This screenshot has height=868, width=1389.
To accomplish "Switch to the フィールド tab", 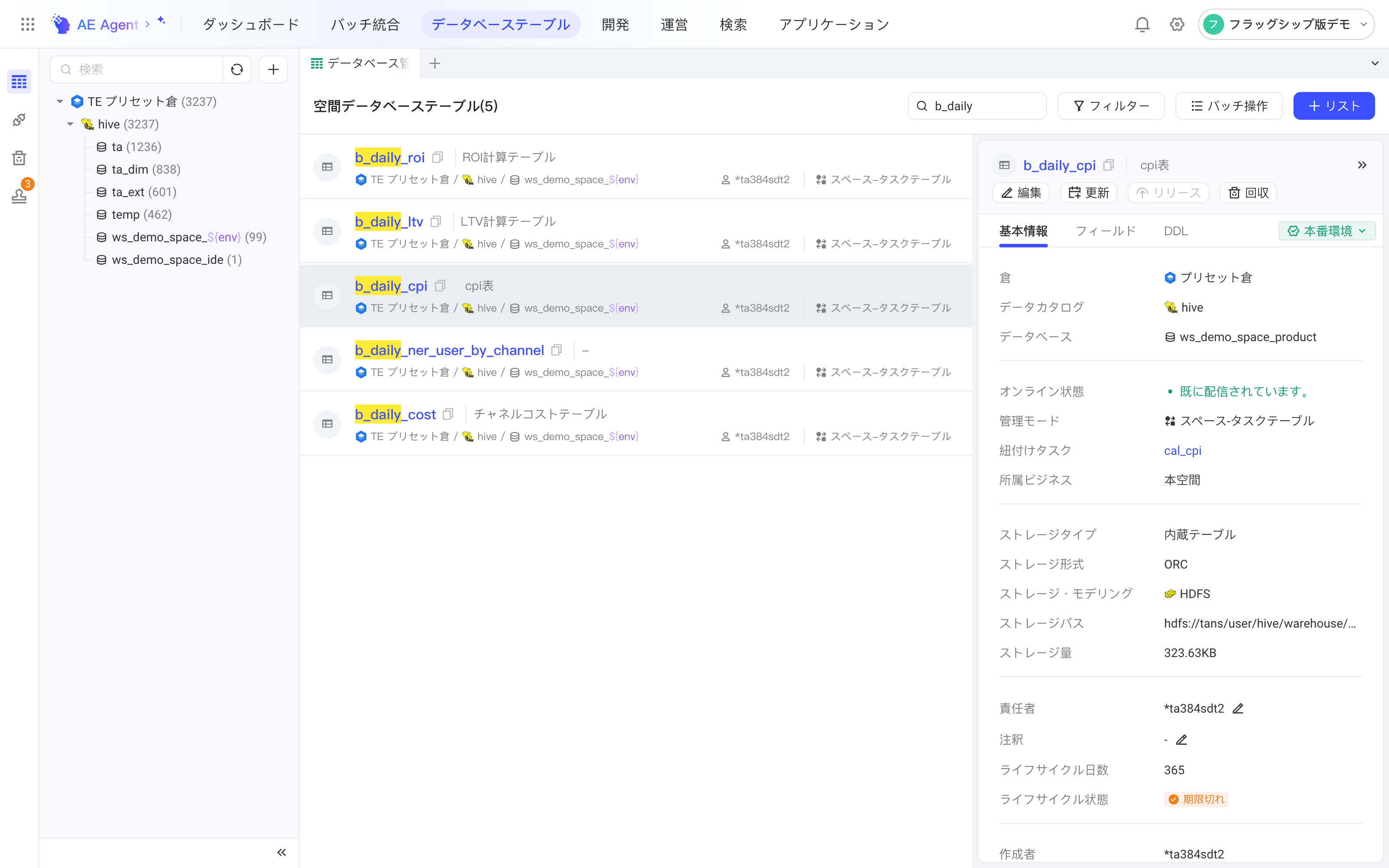I will (x=1106, y=231).
